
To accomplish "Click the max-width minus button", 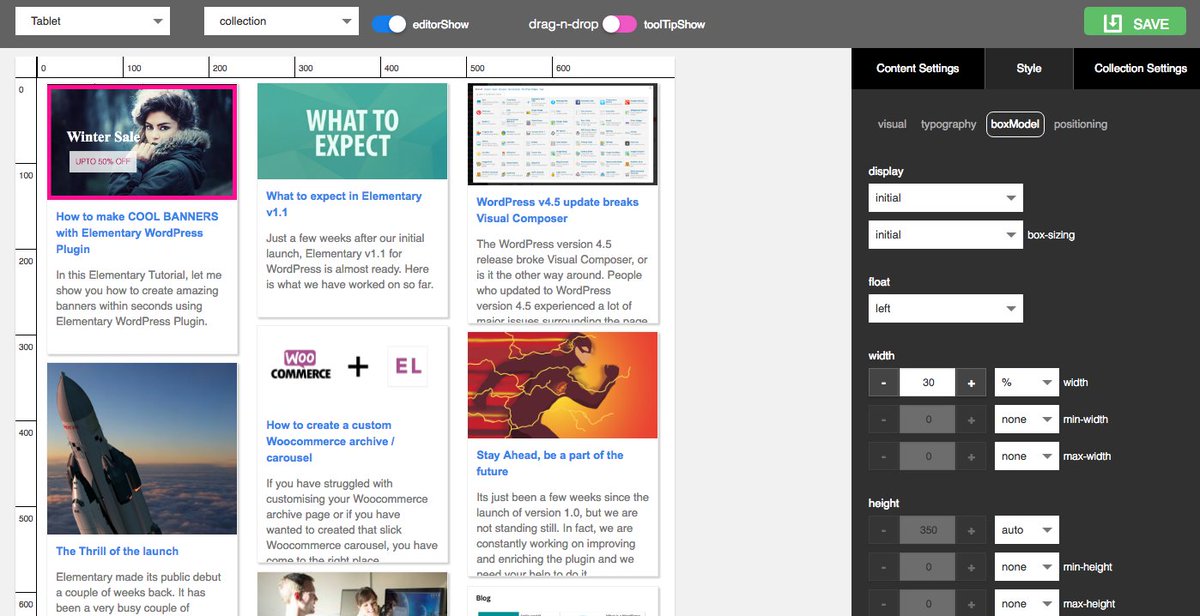I will [x=884, y=457].
